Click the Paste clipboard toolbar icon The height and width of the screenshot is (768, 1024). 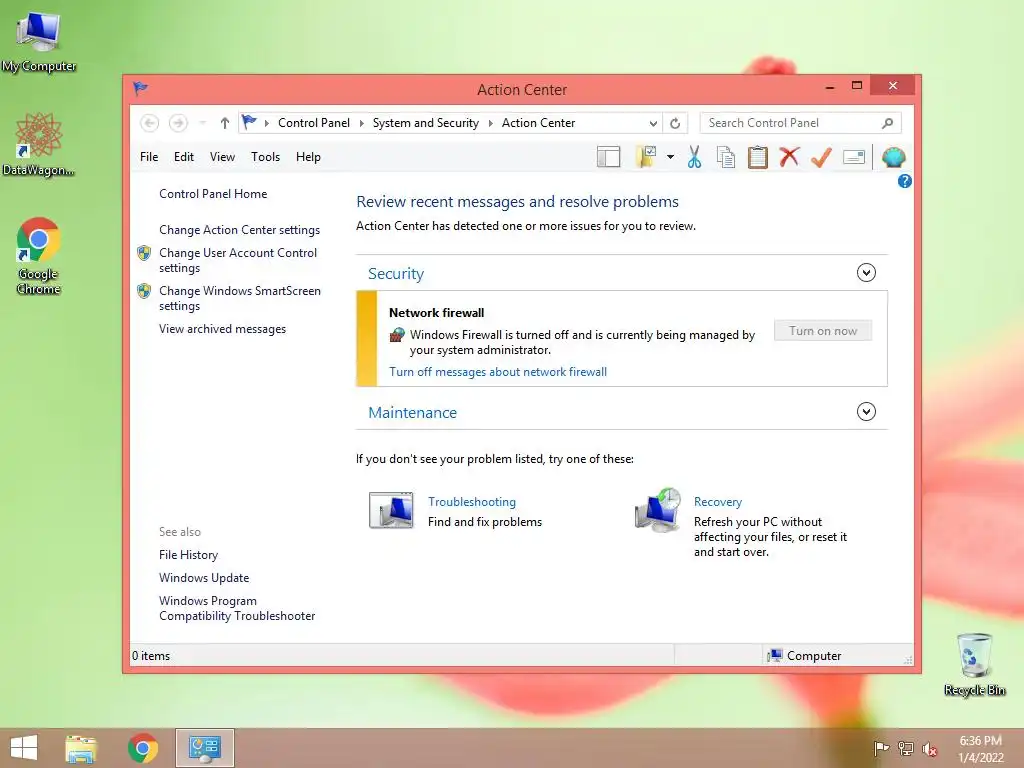(x=758, y=157)
